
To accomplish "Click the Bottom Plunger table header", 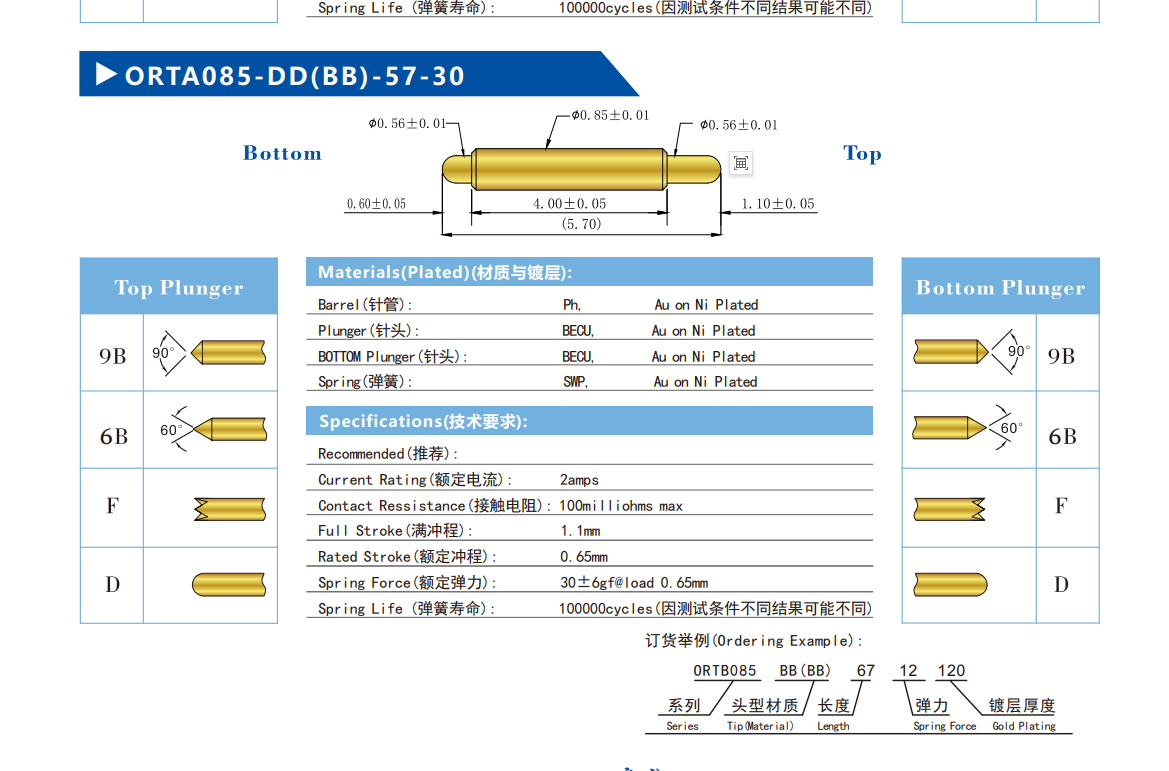I will 1000,288.
